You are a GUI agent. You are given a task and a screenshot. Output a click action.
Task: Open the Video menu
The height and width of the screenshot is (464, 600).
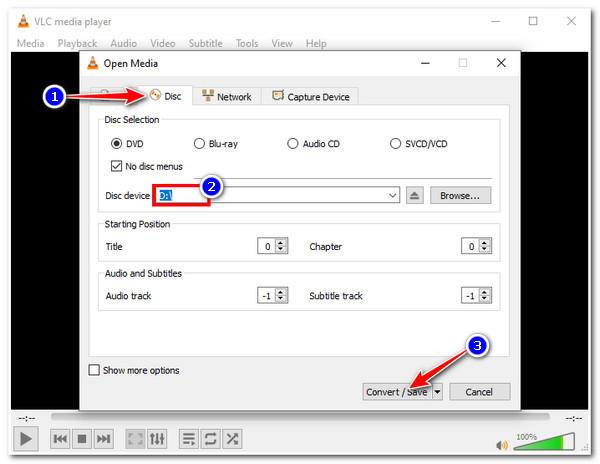coord(163,44)
